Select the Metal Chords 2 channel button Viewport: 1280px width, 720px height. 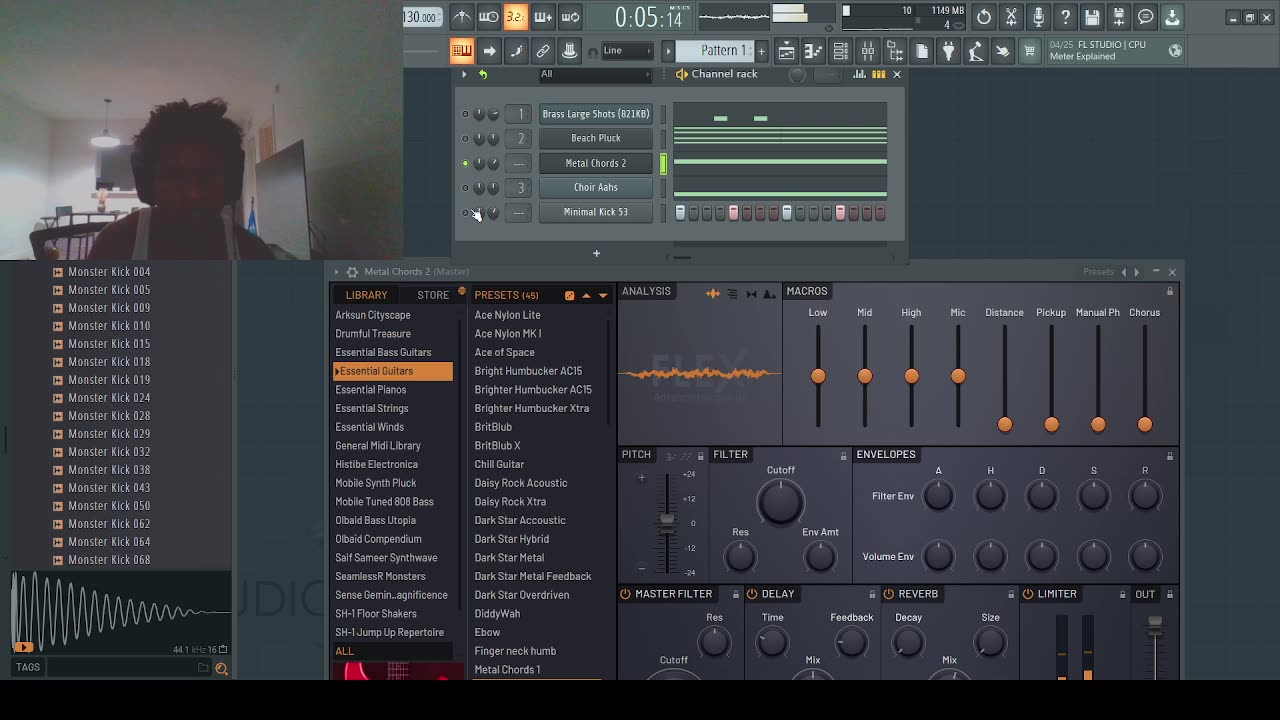(x=596, y=163)
